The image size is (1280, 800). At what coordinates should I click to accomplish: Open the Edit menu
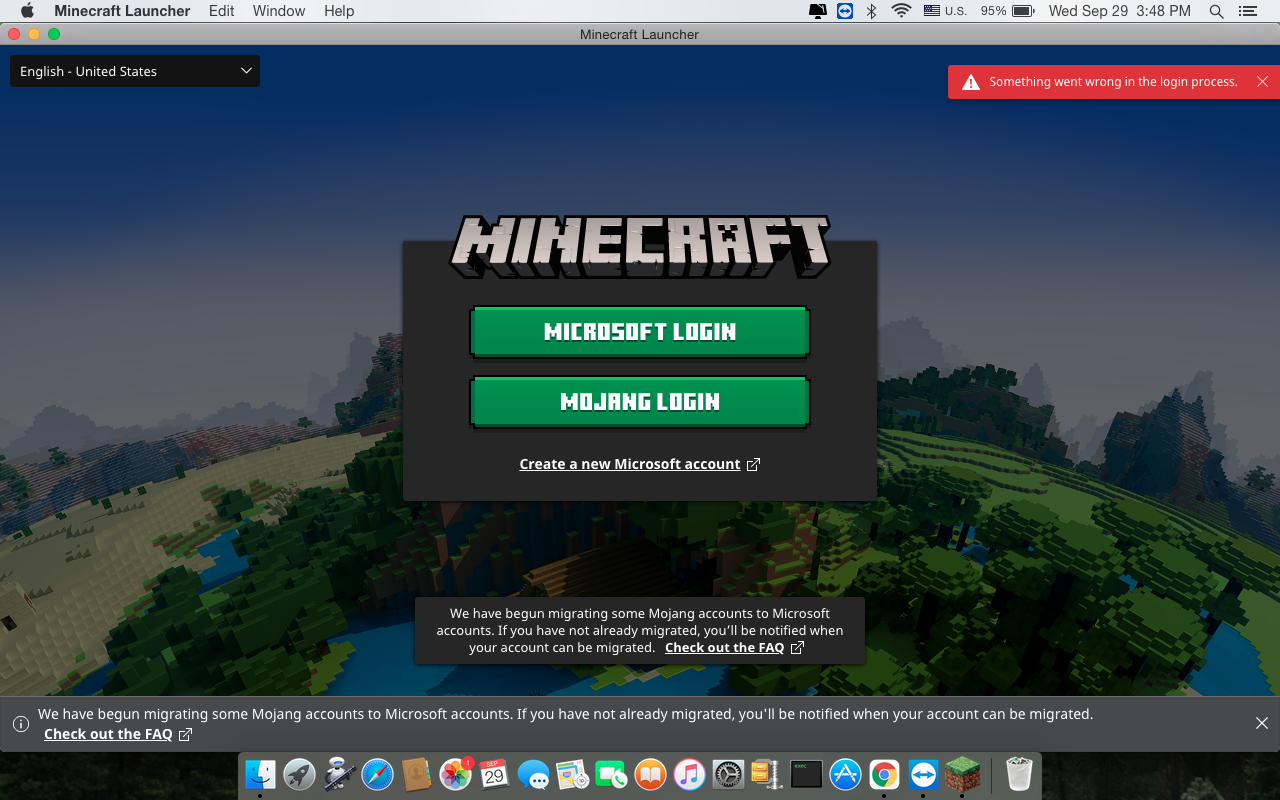pos(222,11)
